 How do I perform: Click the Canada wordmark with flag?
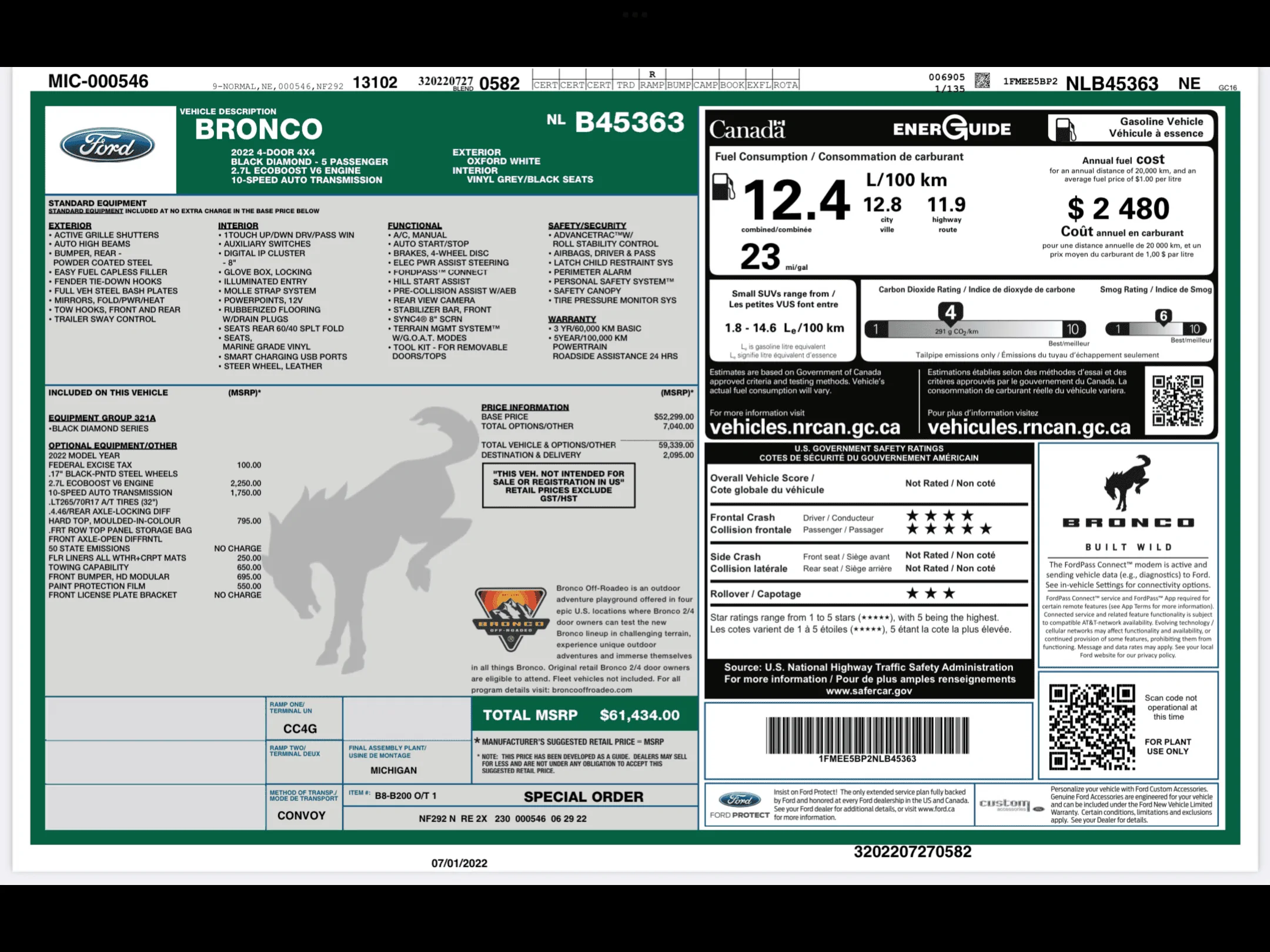pos(747,129)
